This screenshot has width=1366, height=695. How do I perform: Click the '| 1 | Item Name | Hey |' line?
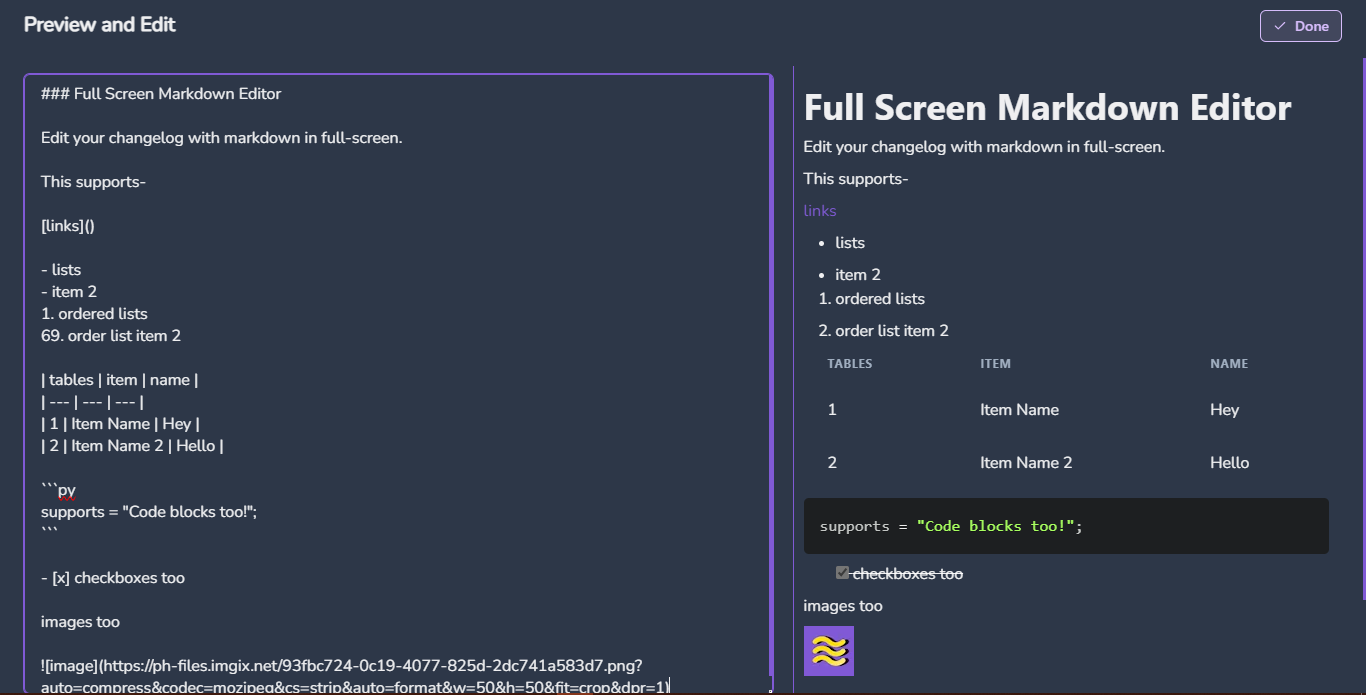click(121, 424)
